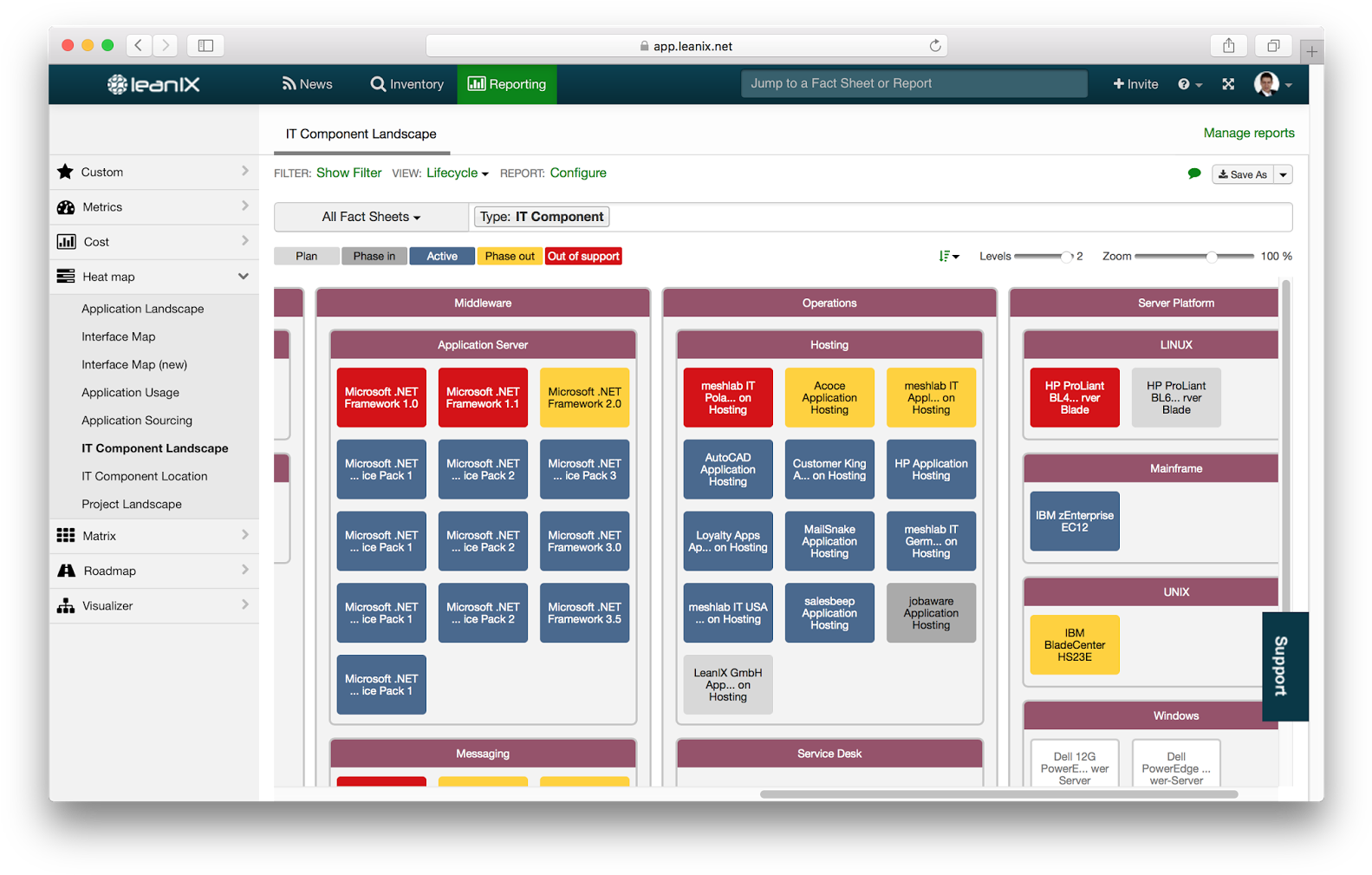Open the All Fact Sheets dropdown
The width and height of the screenshot is (1372, 875).
[x=371, y=217]
